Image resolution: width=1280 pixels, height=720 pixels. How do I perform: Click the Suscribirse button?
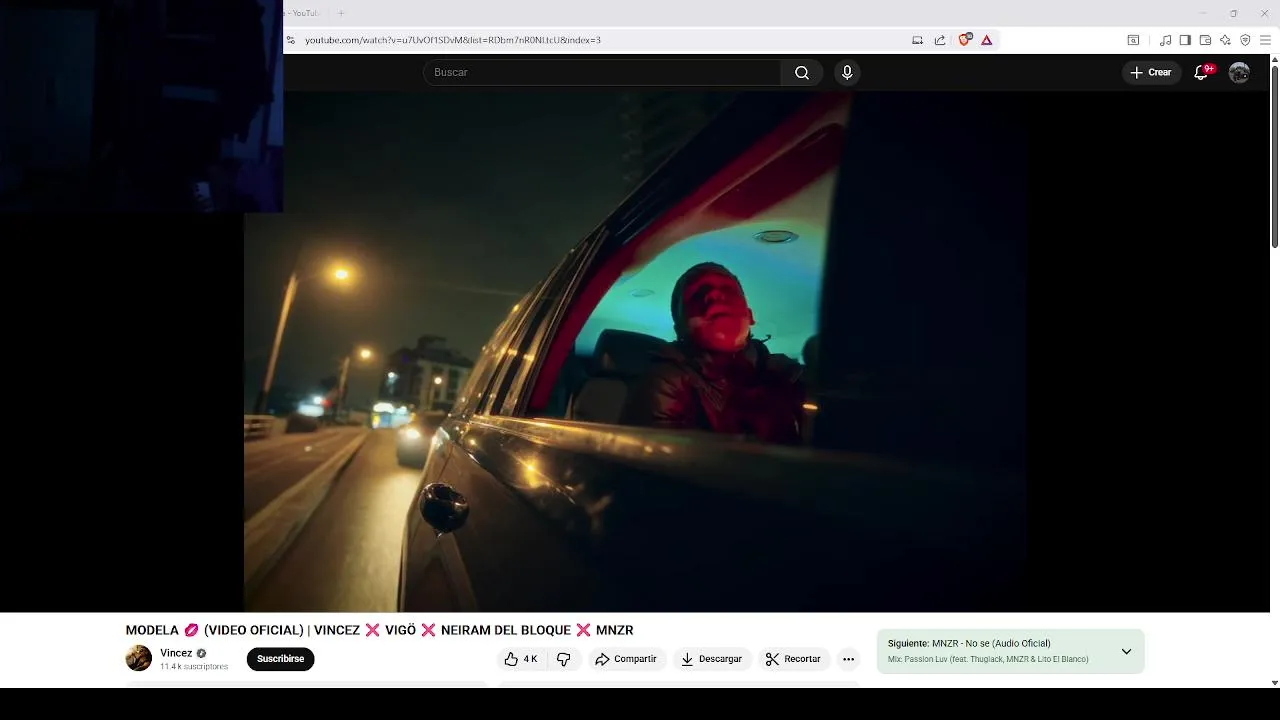[x=280, y=659]
